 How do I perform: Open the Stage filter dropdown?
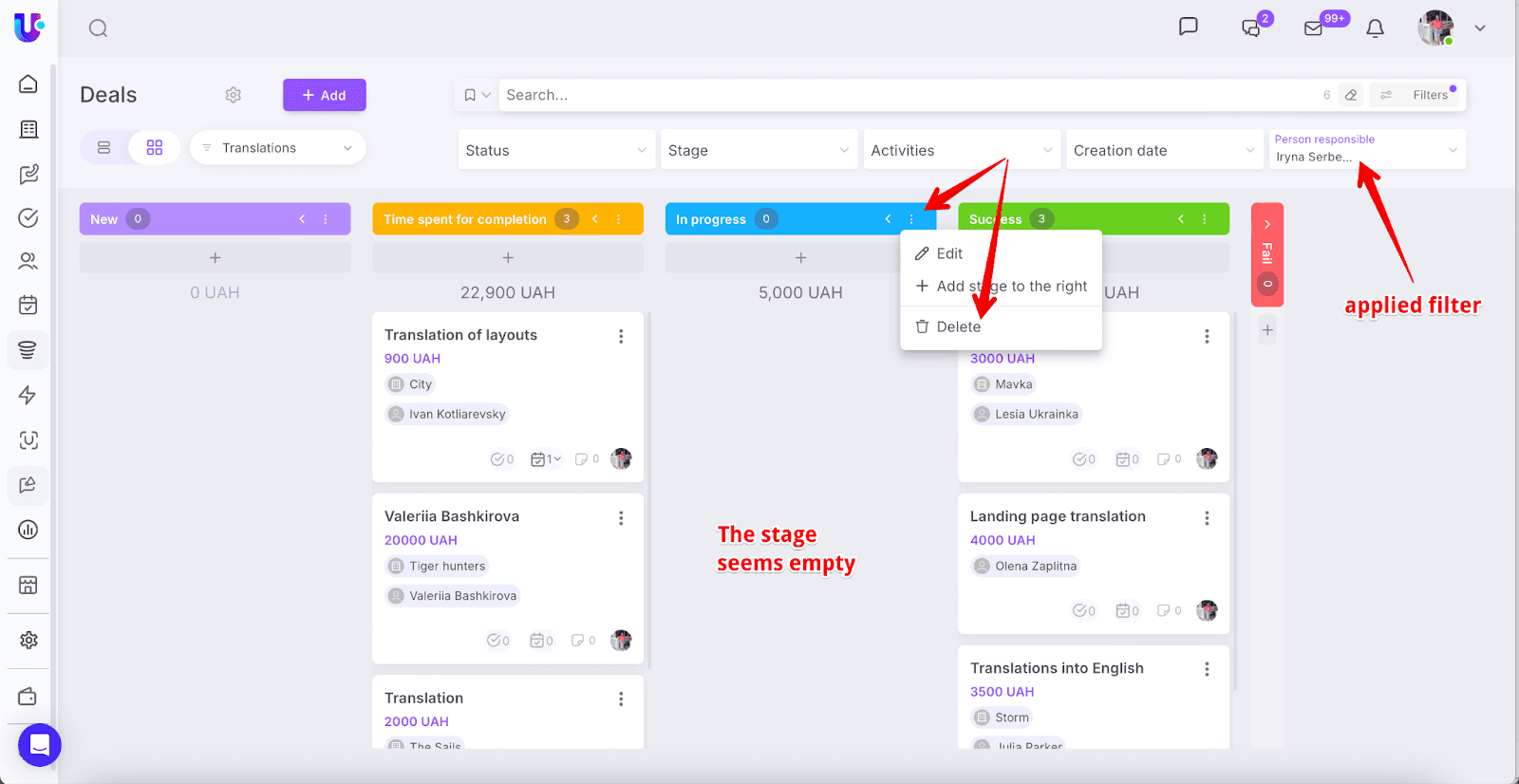point(759,150)
